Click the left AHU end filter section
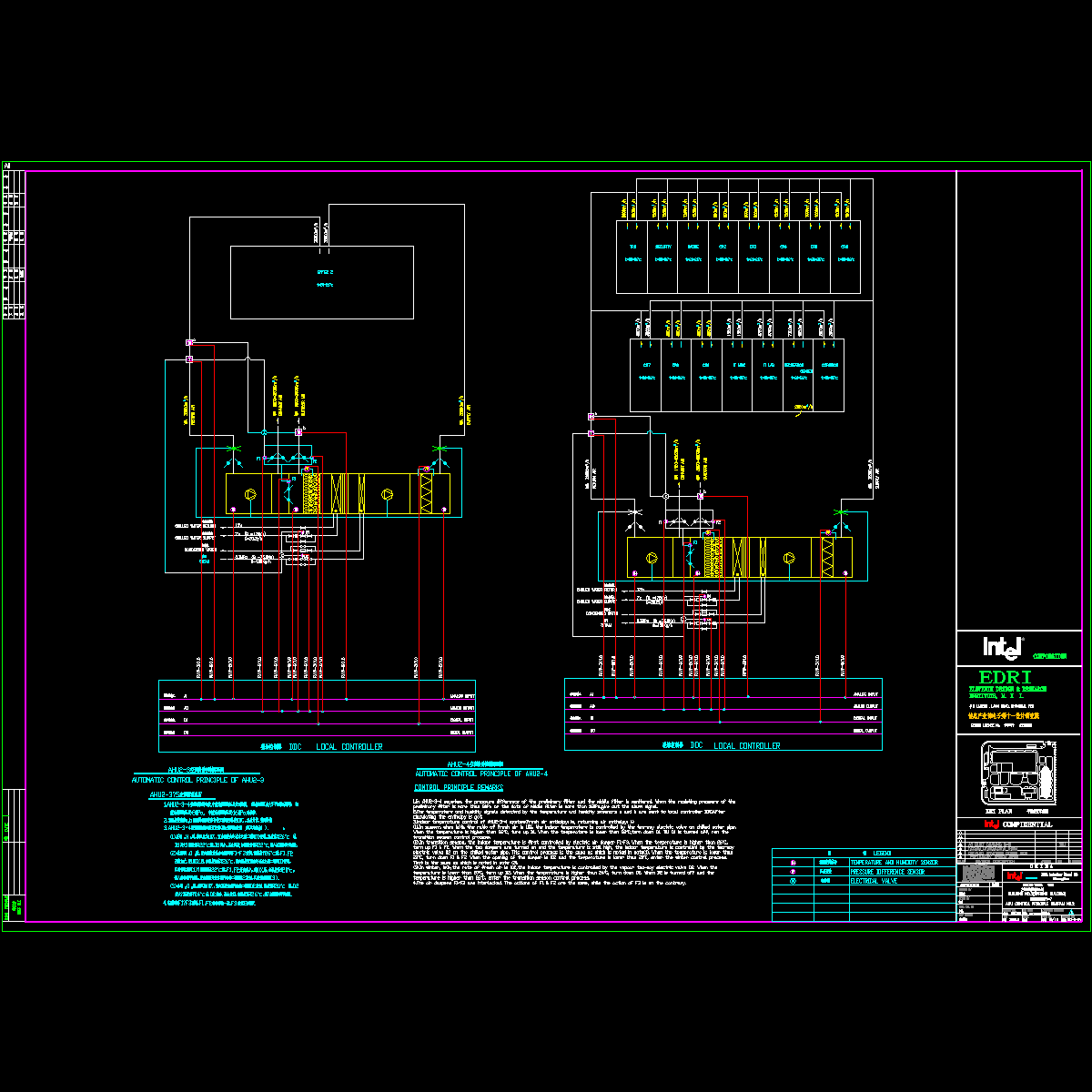 [427, 493]
